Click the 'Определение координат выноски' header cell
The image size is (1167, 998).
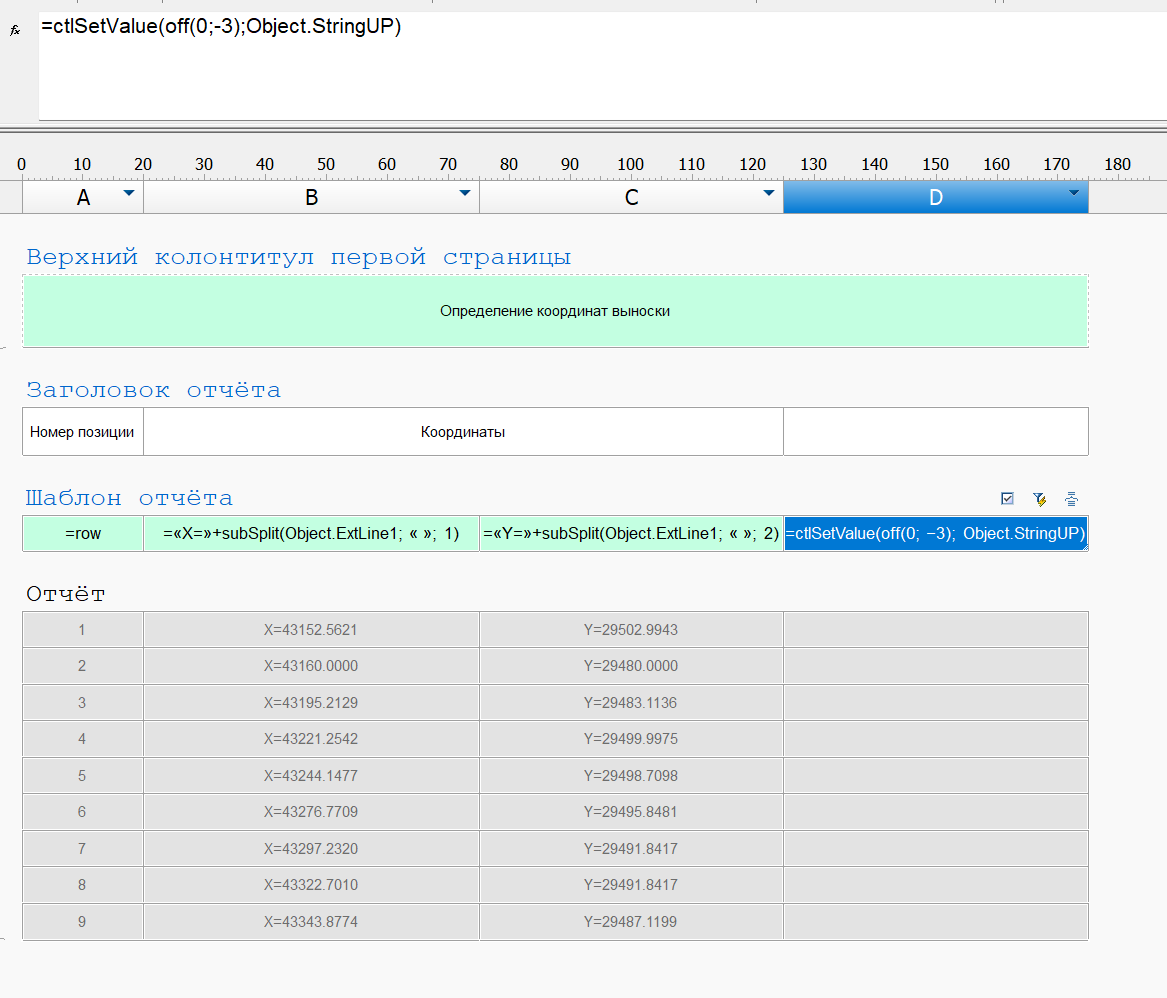[x=555, y=311]
